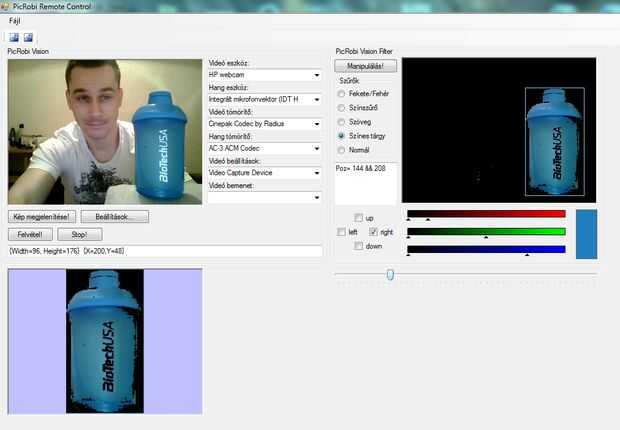620x430 pixels.
Task: Check the down direction checkbox
Action: pyautogui.click(x=358, y=246)
